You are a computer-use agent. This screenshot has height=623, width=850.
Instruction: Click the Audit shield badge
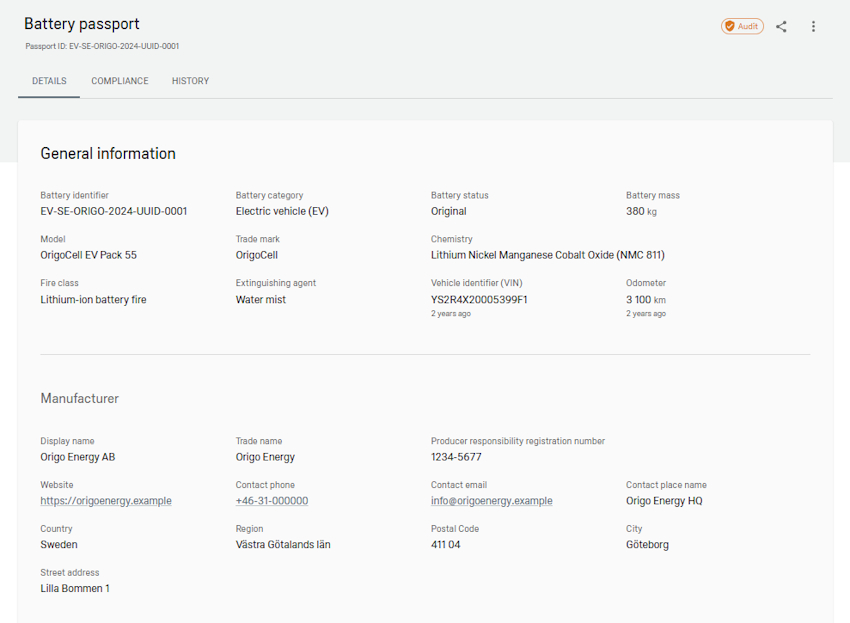[742, 26]
